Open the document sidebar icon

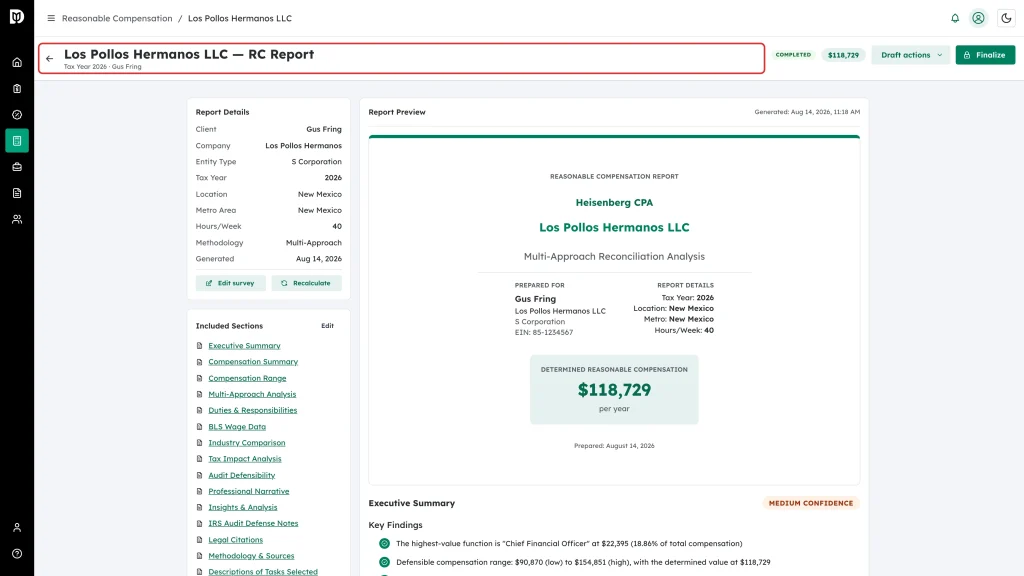point(17,193)
